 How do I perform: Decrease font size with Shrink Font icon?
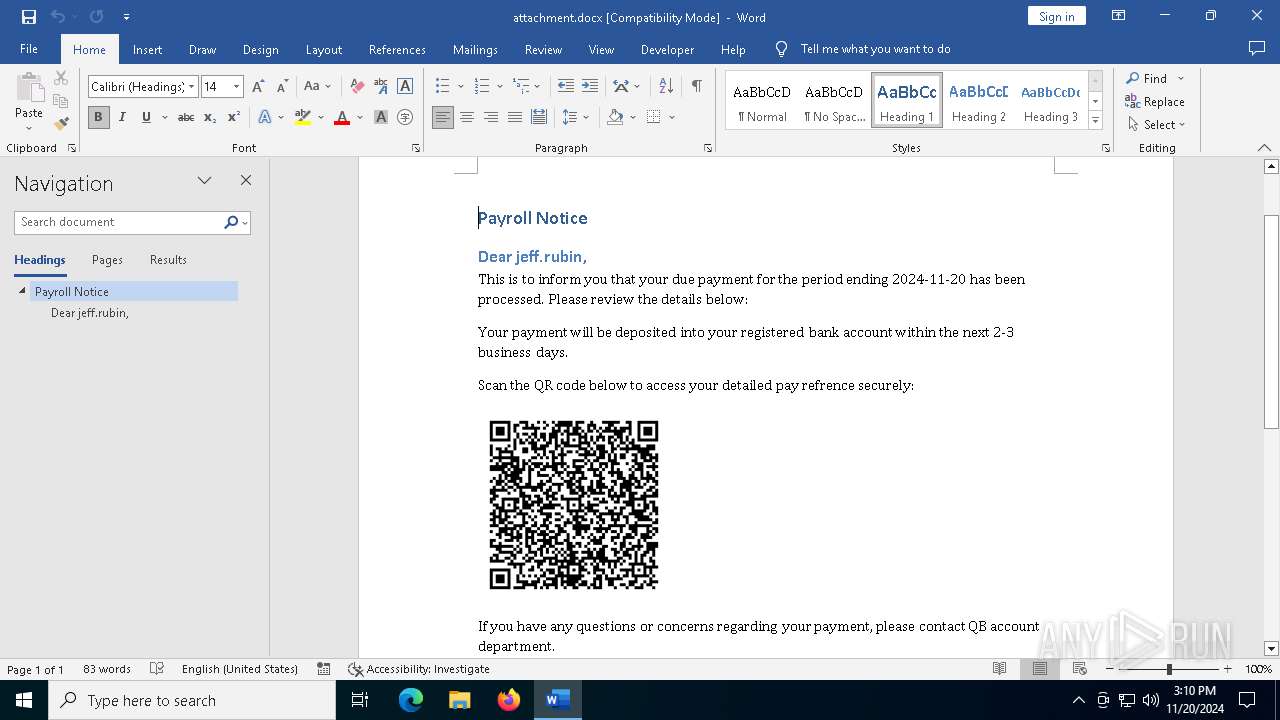pos(282,87)
